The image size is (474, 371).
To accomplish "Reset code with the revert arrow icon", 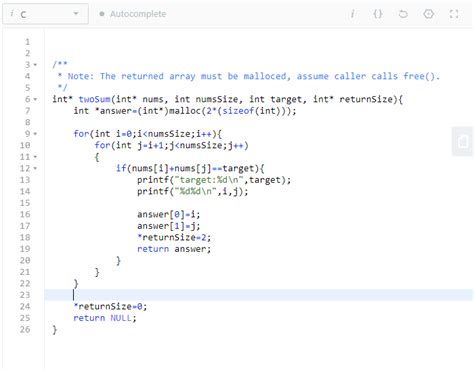I will point(403,14).
